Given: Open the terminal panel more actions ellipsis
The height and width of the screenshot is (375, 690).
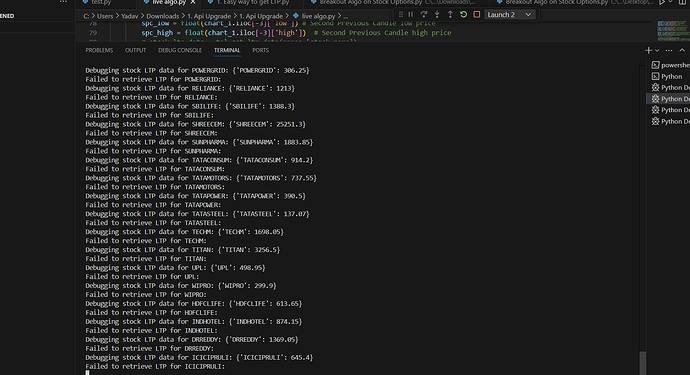Looking at the screenshot, I should [669, 51].
